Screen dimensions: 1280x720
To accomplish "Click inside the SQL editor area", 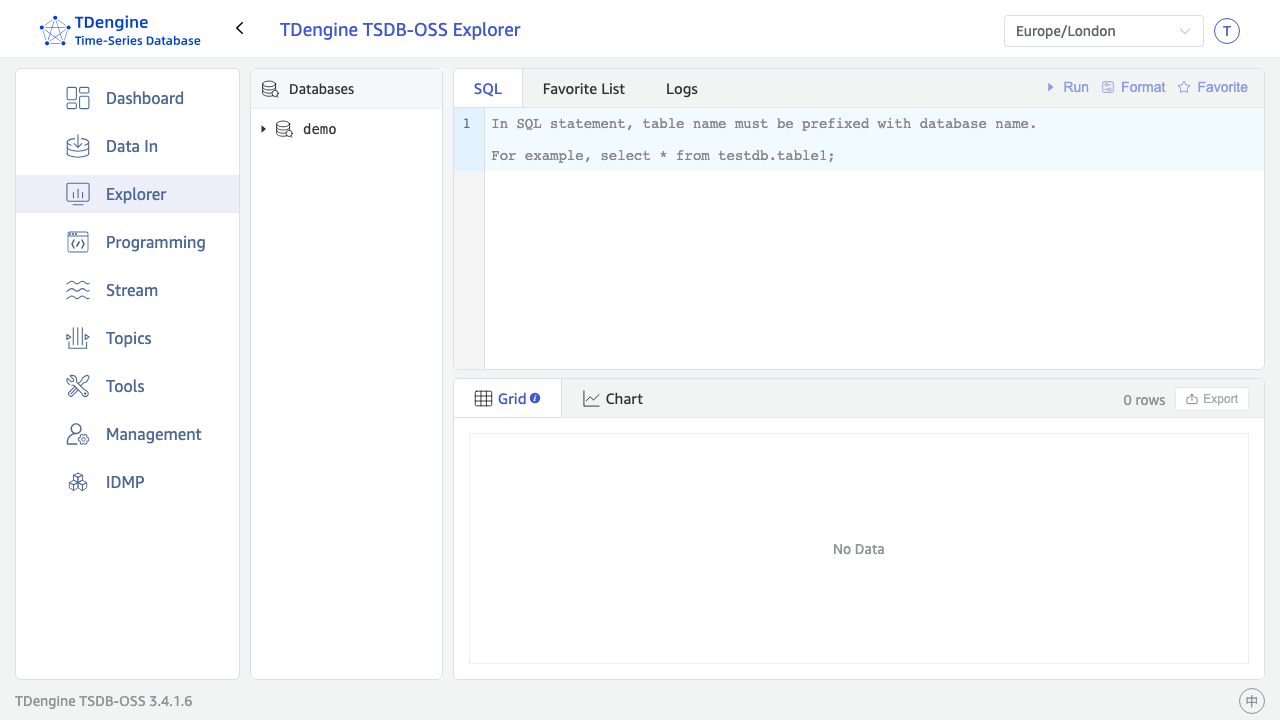I will point(874,238).
